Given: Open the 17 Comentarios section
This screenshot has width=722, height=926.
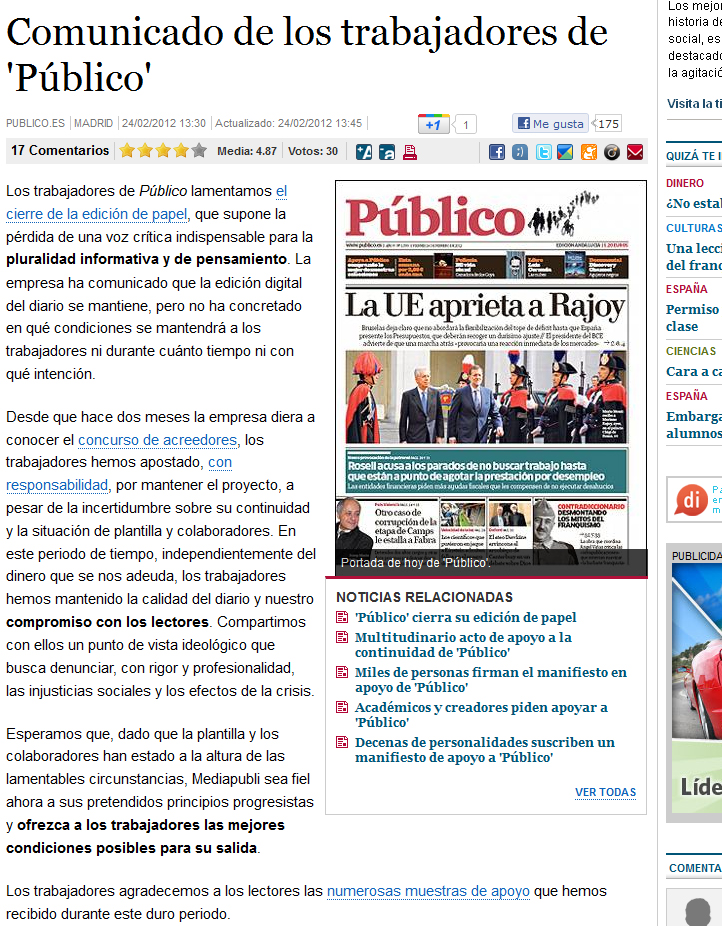Looking at the screenshot, I should 60,151.
